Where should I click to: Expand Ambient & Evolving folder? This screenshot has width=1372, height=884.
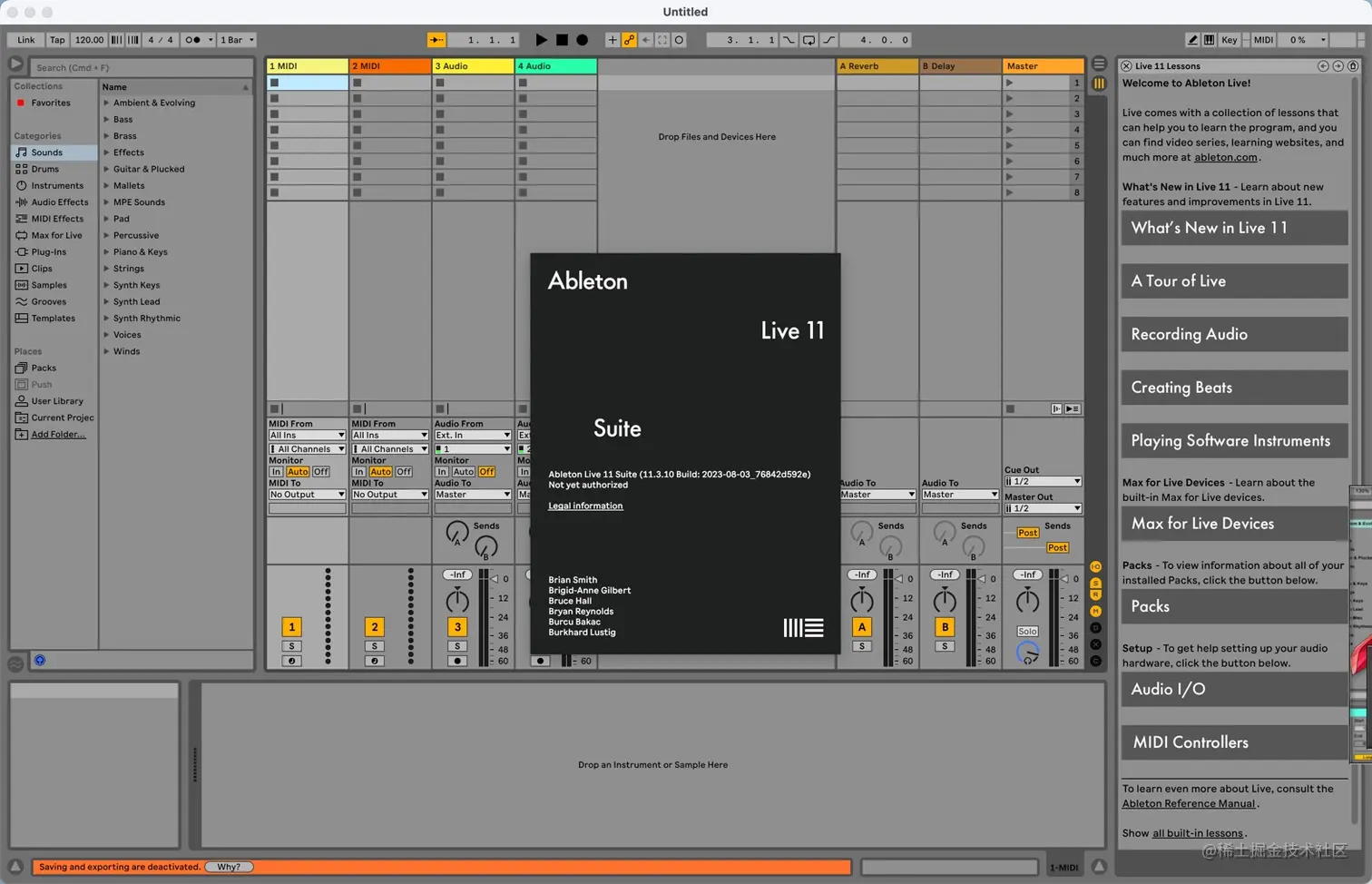click(106, 103)
